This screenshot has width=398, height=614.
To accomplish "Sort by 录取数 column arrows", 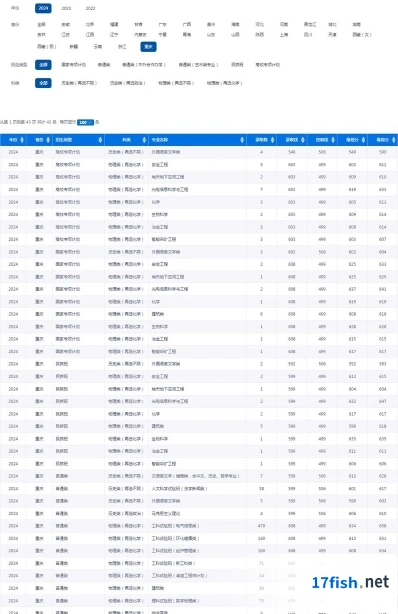I will 272,140.
